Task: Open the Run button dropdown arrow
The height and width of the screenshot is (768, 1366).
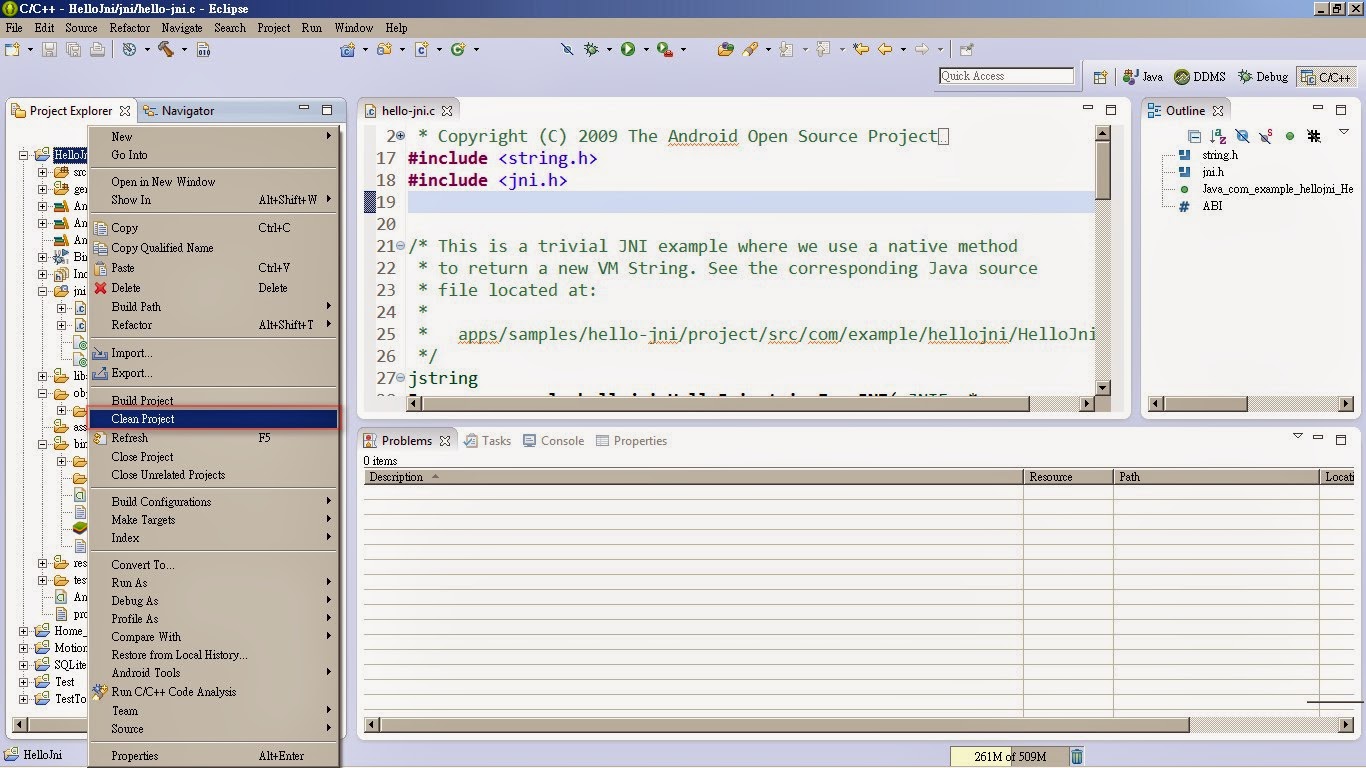Action: (x=646, y=49)
